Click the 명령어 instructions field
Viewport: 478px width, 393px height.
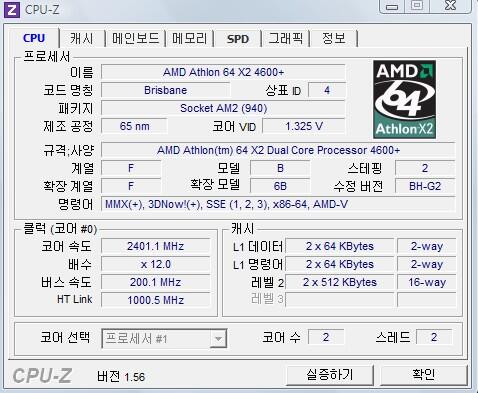(278, 204)
